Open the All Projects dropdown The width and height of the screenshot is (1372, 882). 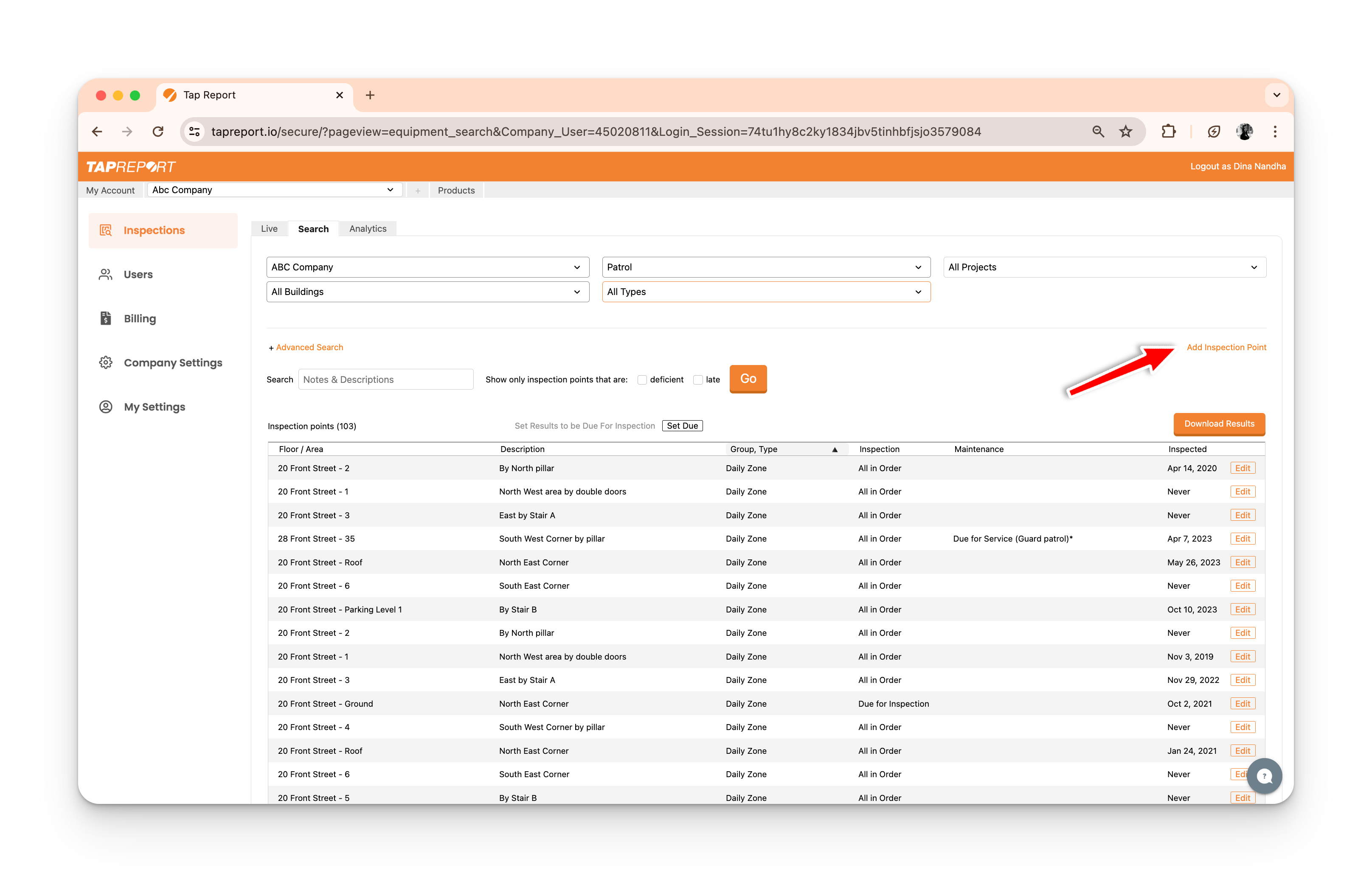(1104, 267)
